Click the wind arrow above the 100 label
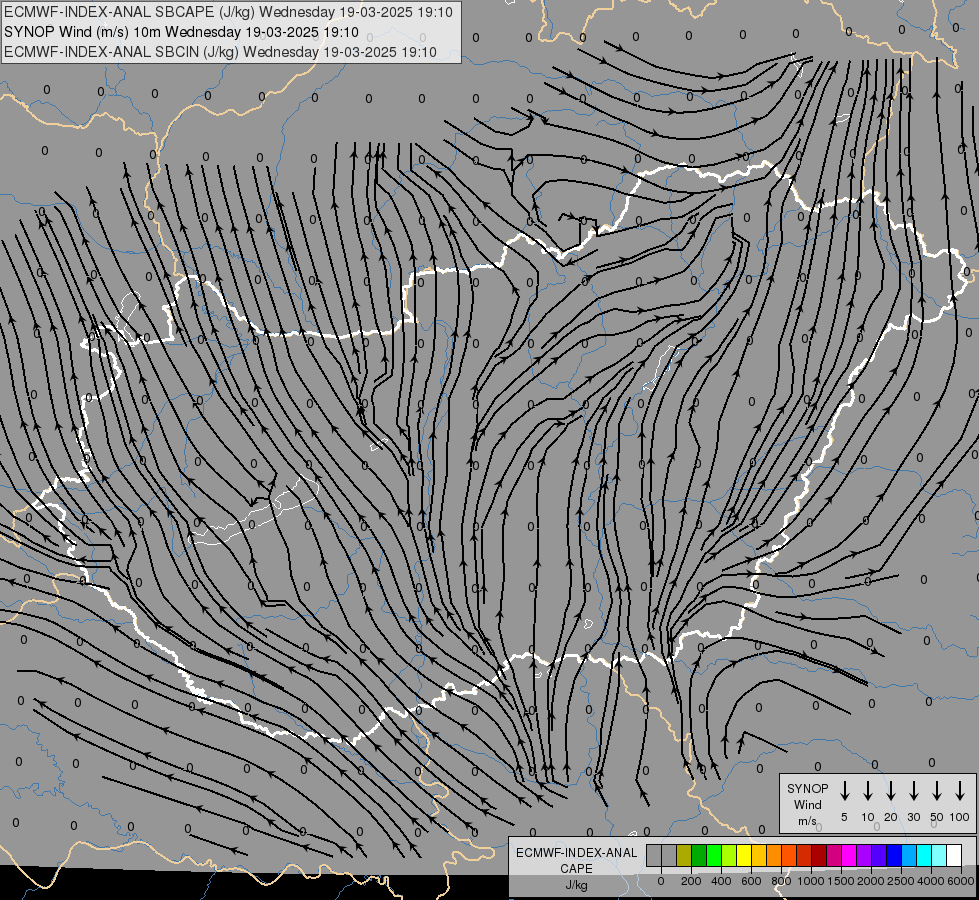The height and width of the screenshot is (900, 979). point(960,791)
